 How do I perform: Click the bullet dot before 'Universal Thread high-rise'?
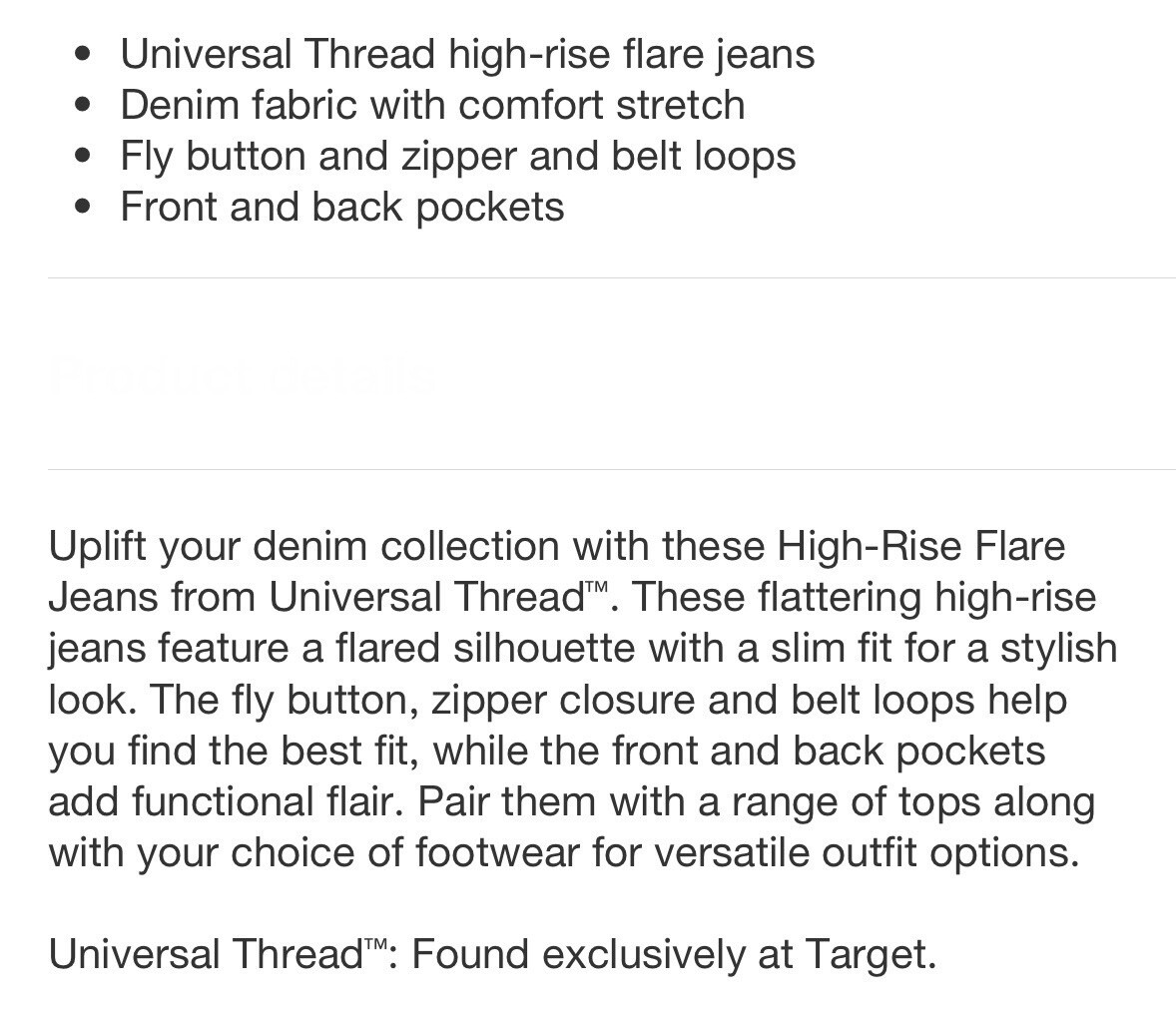pos(83,55)
